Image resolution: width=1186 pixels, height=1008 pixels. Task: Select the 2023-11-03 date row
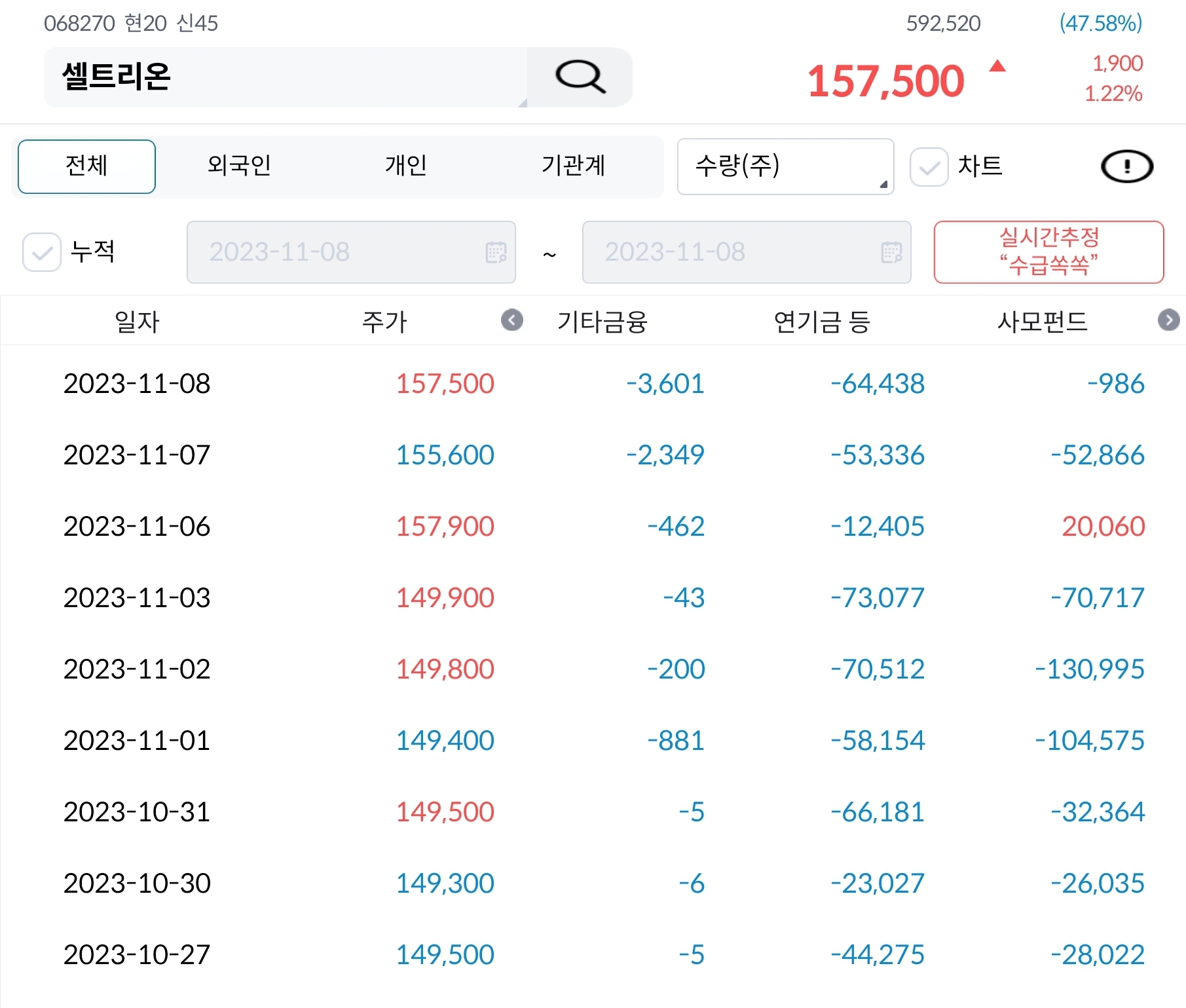click(x=137, y=598)
